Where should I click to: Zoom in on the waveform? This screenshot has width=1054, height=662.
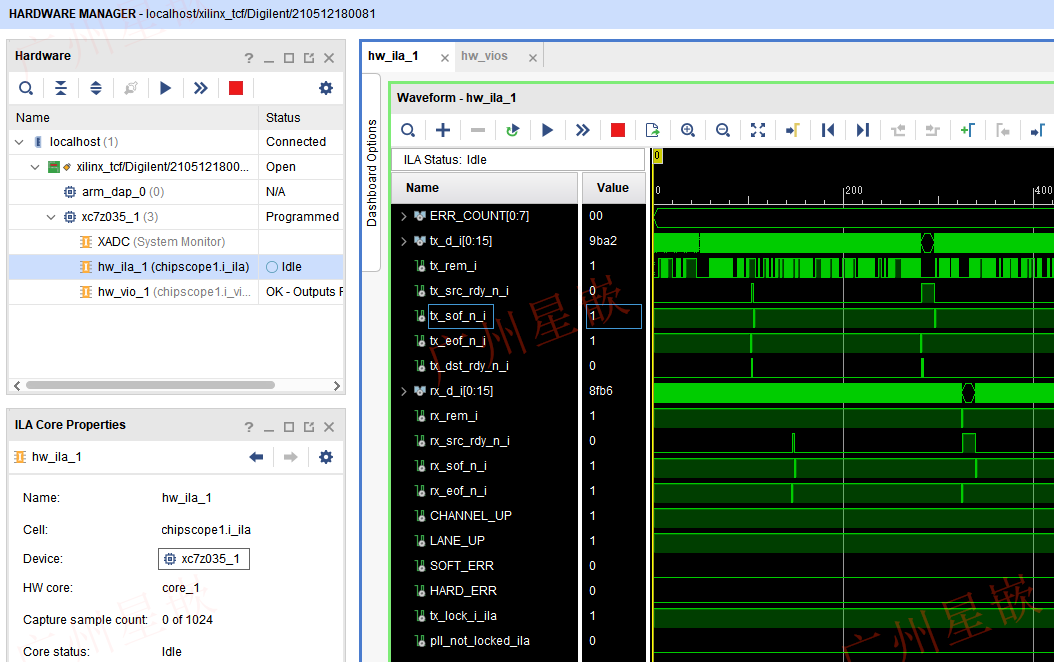click(688, 130)
